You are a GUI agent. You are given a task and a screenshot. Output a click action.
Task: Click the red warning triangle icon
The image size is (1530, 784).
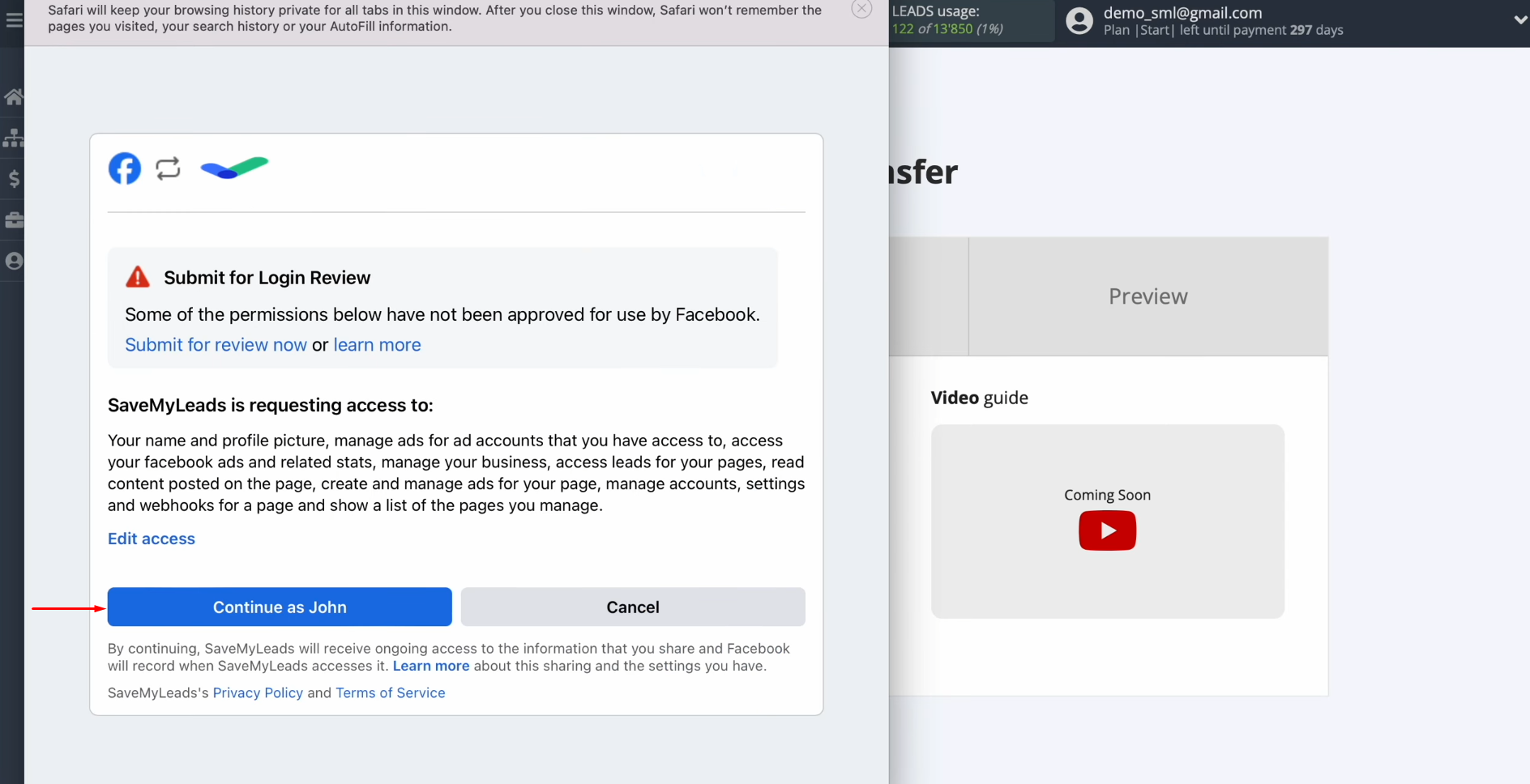coord(138,277)
